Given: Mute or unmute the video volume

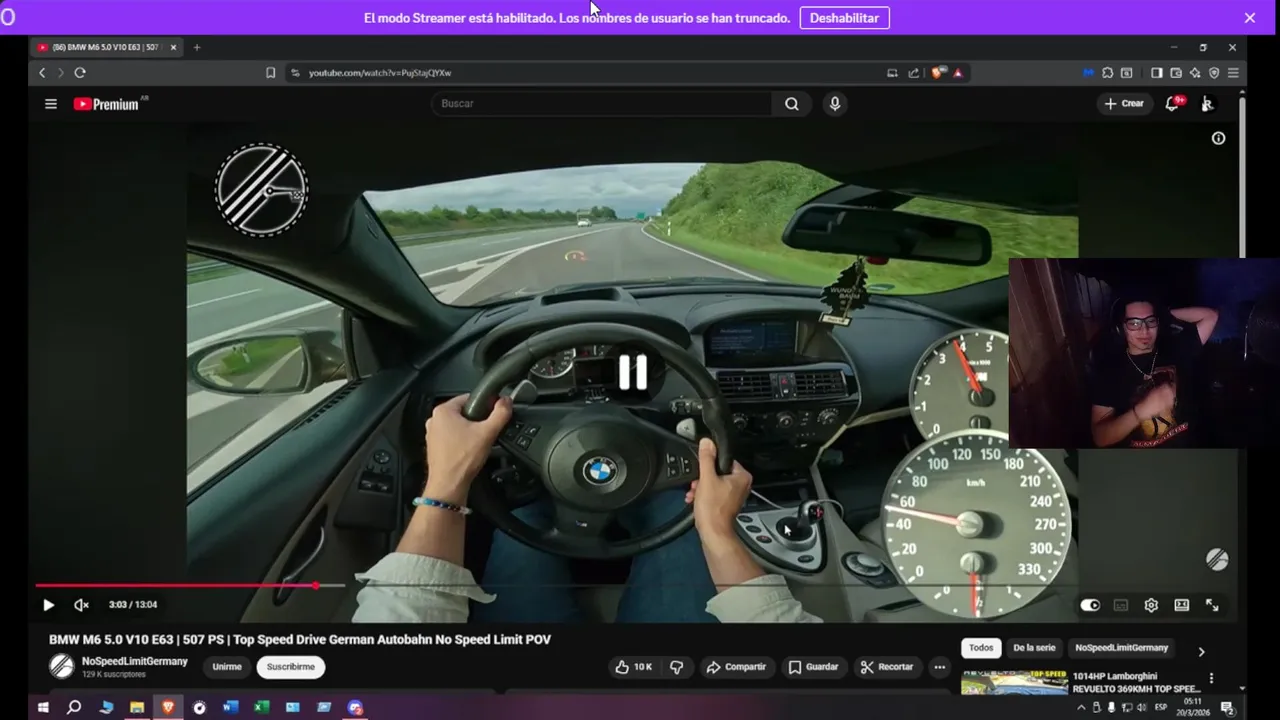Looking at the screenshot, I should click(x=81, y=605).
